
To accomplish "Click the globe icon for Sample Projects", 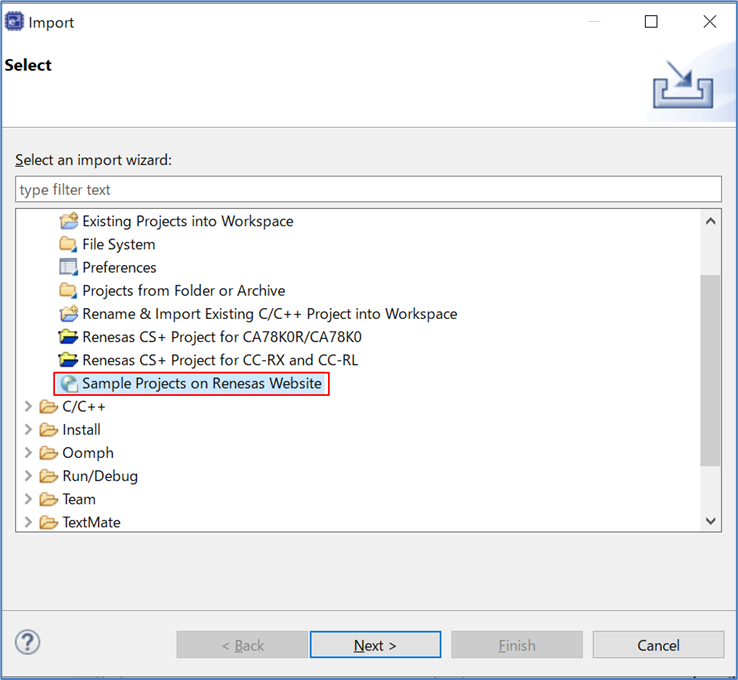I will tap(69, 384).
